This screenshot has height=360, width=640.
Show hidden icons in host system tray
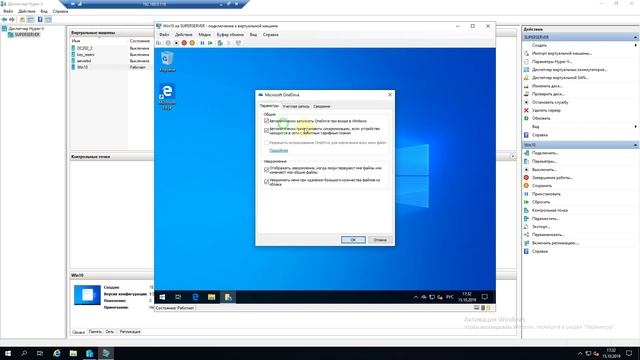click(580, 353)
